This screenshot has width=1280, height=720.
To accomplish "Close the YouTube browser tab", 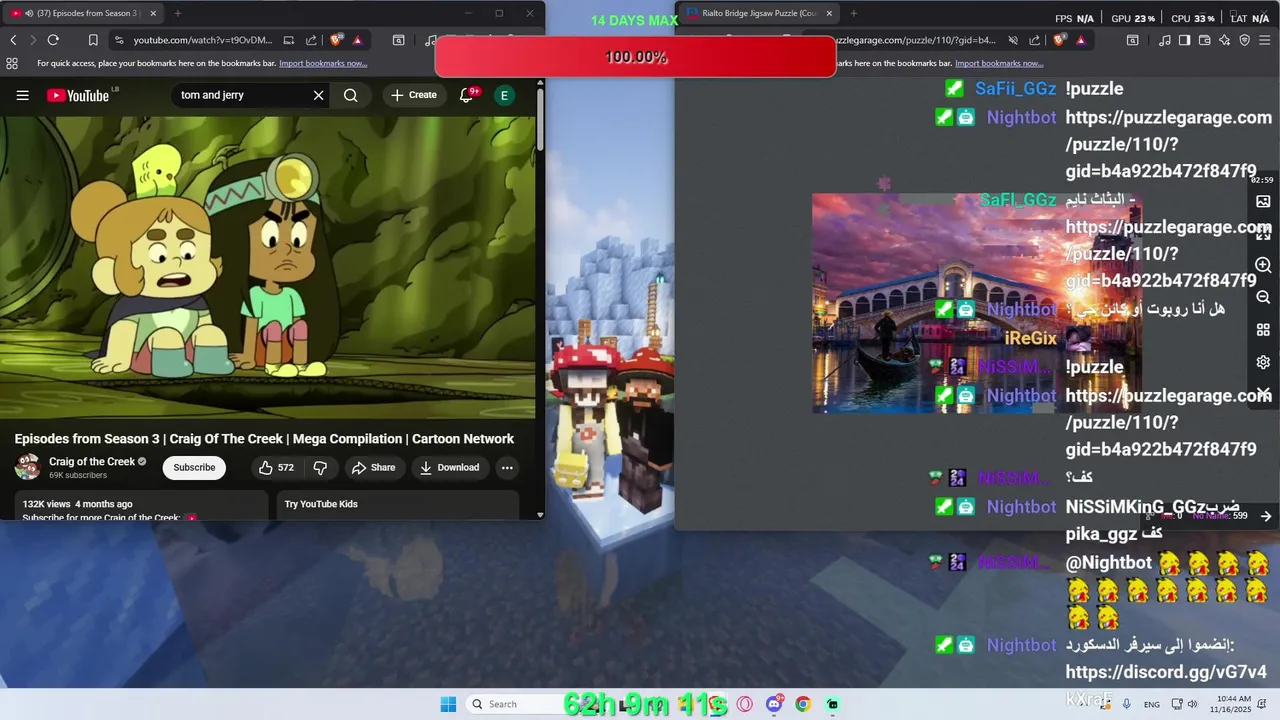I will pos(153,13).
